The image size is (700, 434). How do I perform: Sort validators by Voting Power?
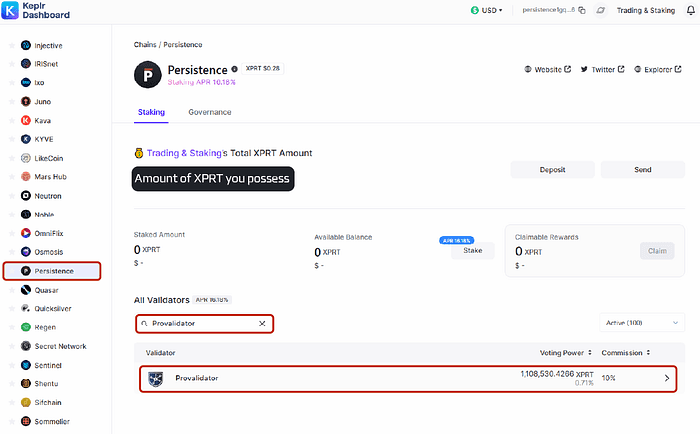tap(566, 353)
